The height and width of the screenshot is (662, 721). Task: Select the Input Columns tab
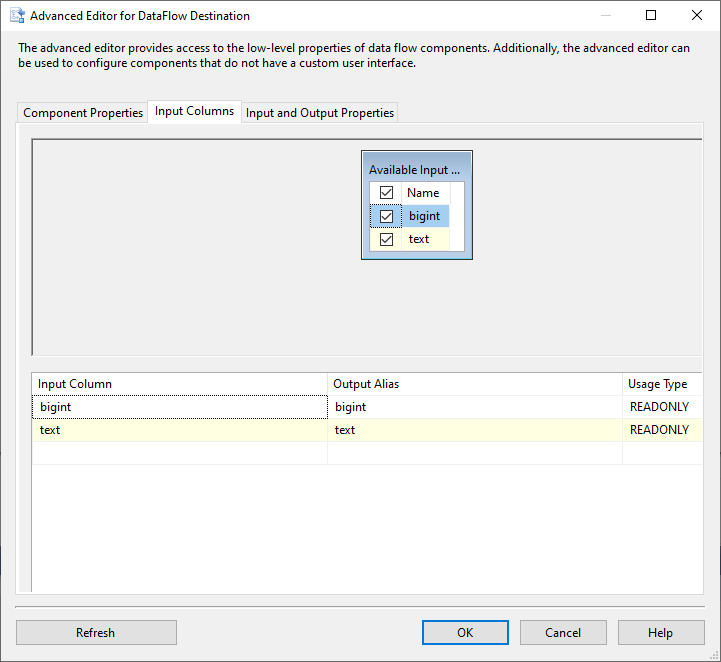194,112
